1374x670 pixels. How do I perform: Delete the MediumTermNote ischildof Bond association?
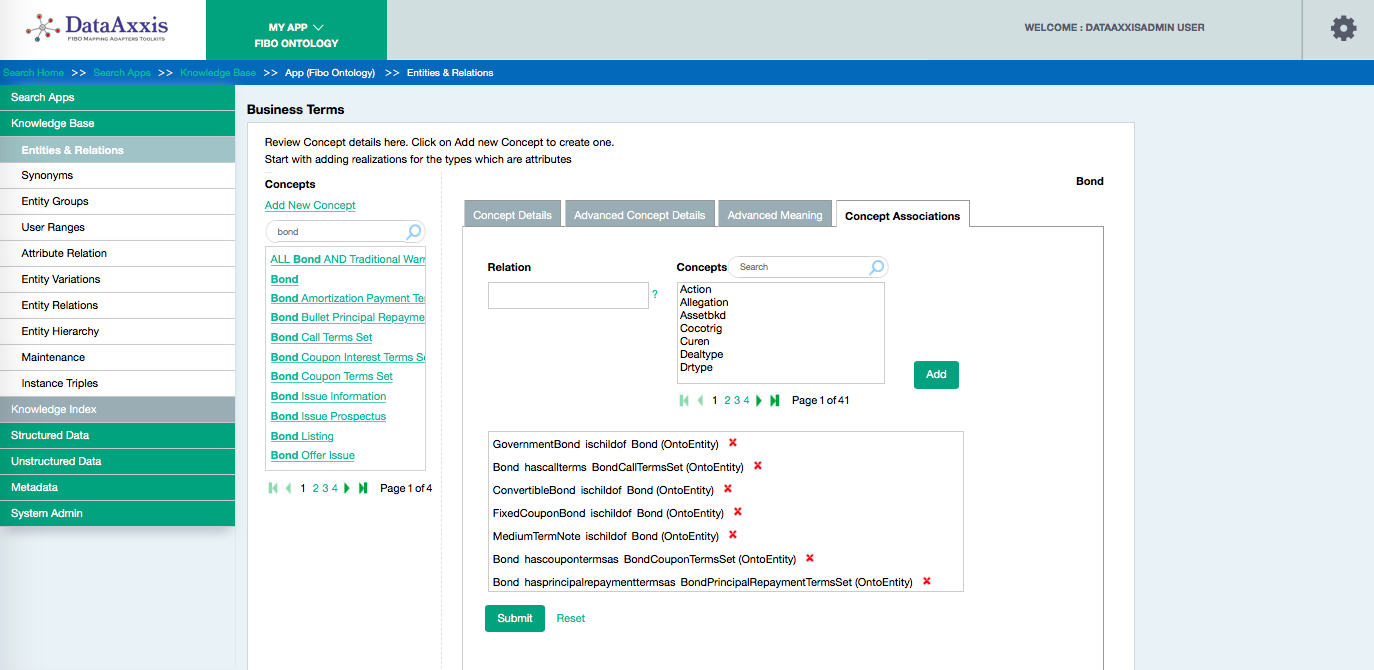pos(733,535)
